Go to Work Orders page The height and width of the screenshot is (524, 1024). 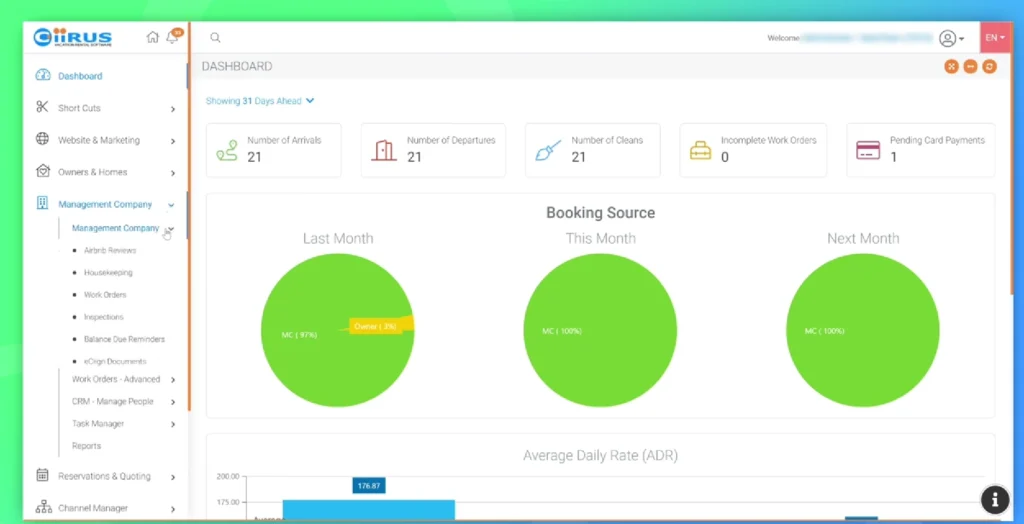tap(105, 295)
